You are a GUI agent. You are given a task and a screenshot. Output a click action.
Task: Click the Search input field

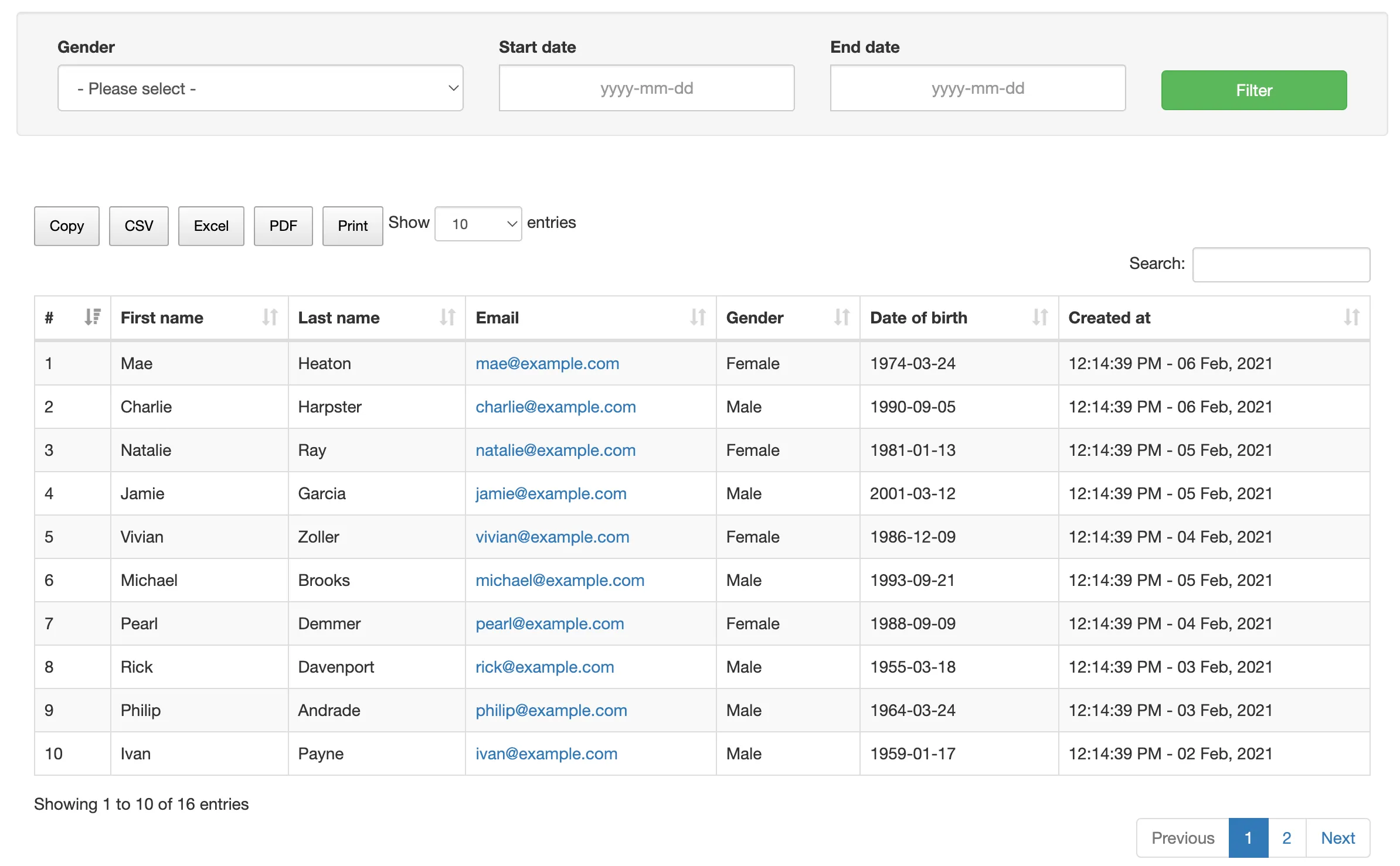click(x=1281, y=265)
